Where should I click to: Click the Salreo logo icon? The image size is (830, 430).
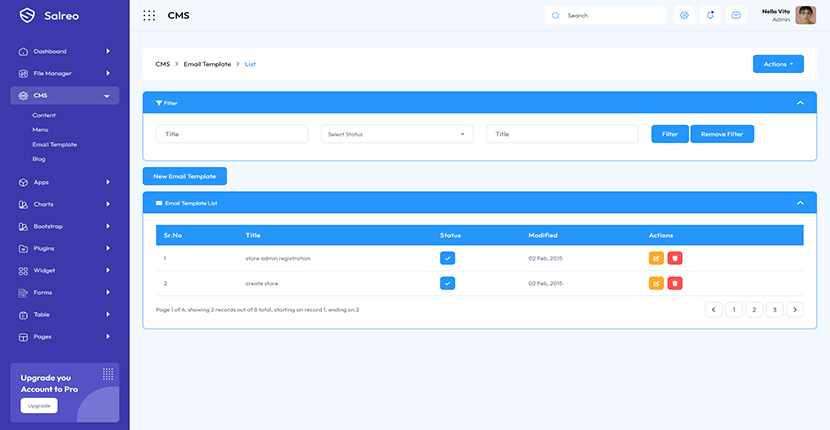pyautogui.click(x=27, y=15)
